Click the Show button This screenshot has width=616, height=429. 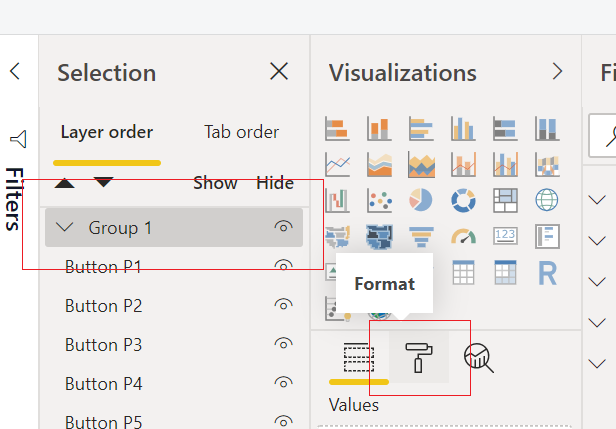215,183
